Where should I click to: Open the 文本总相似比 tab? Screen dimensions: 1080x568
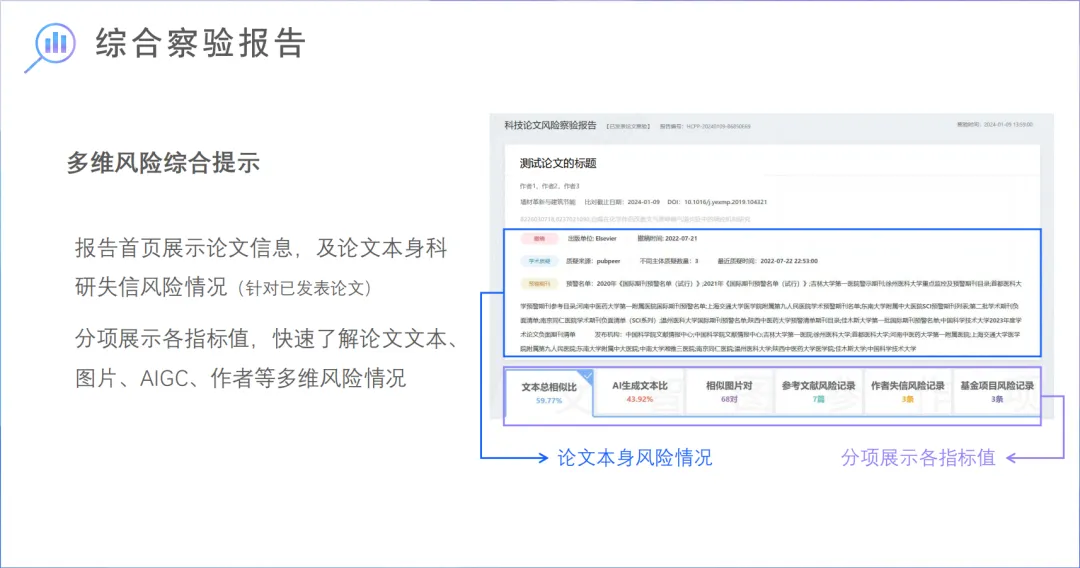point(549,392)
